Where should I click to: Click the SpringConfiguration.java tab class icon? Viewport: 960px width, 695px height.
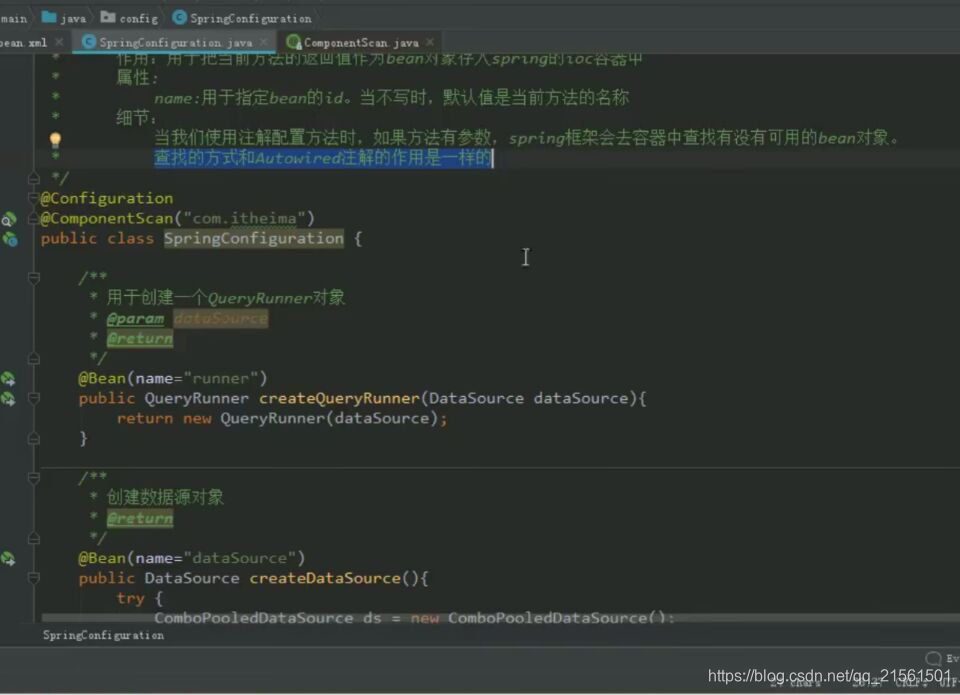coord(89,42)
